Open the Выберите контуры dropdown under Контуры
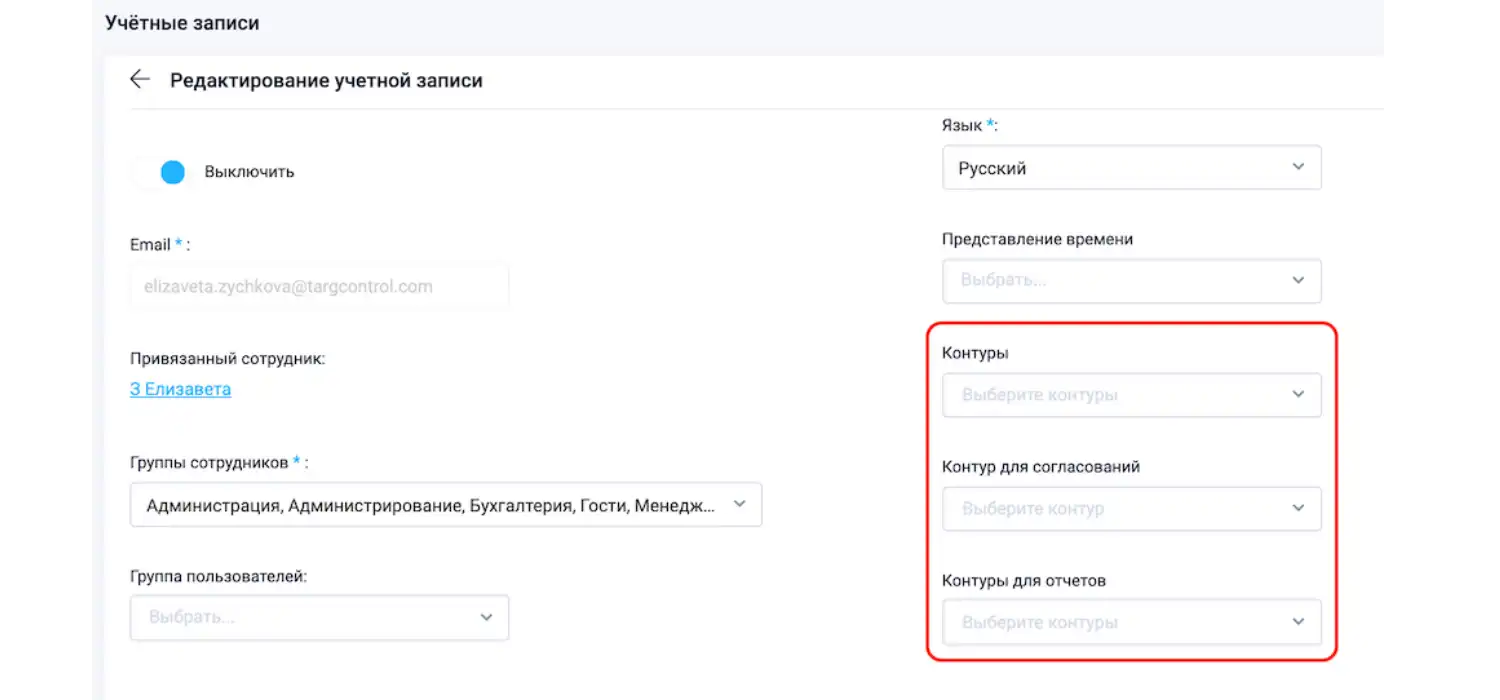This screenshot has height=700, width=1500. [x=1100, y=395]
